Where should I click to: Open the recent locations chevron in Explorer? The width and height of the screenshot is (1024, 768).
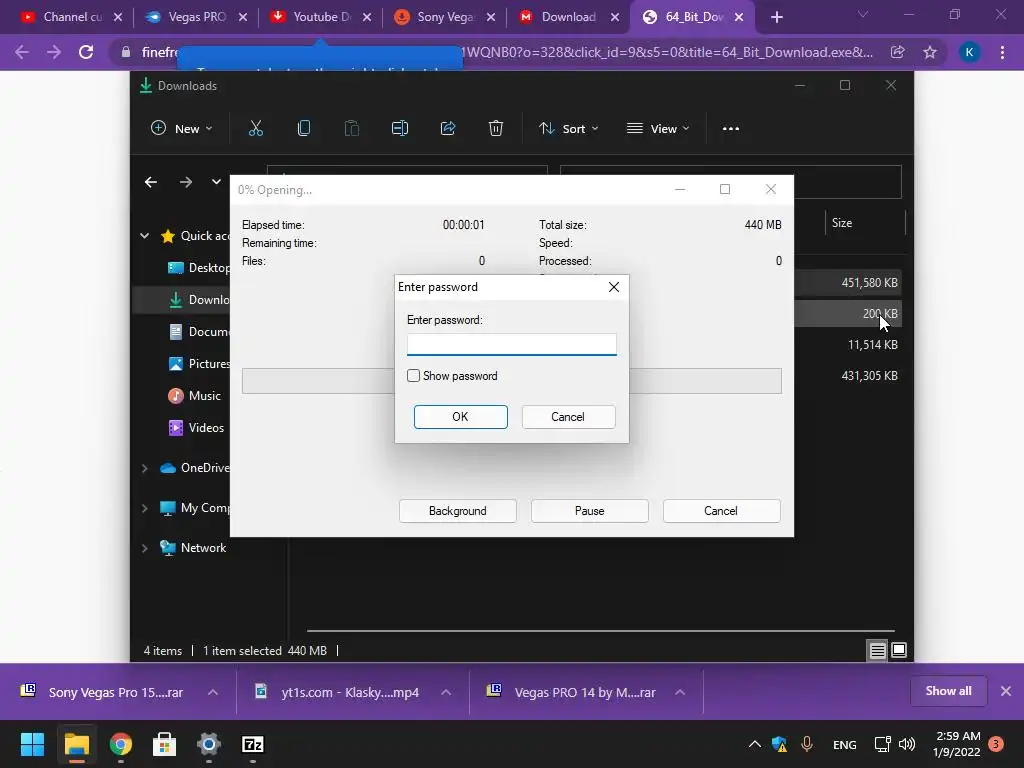(x=216, y=182)
